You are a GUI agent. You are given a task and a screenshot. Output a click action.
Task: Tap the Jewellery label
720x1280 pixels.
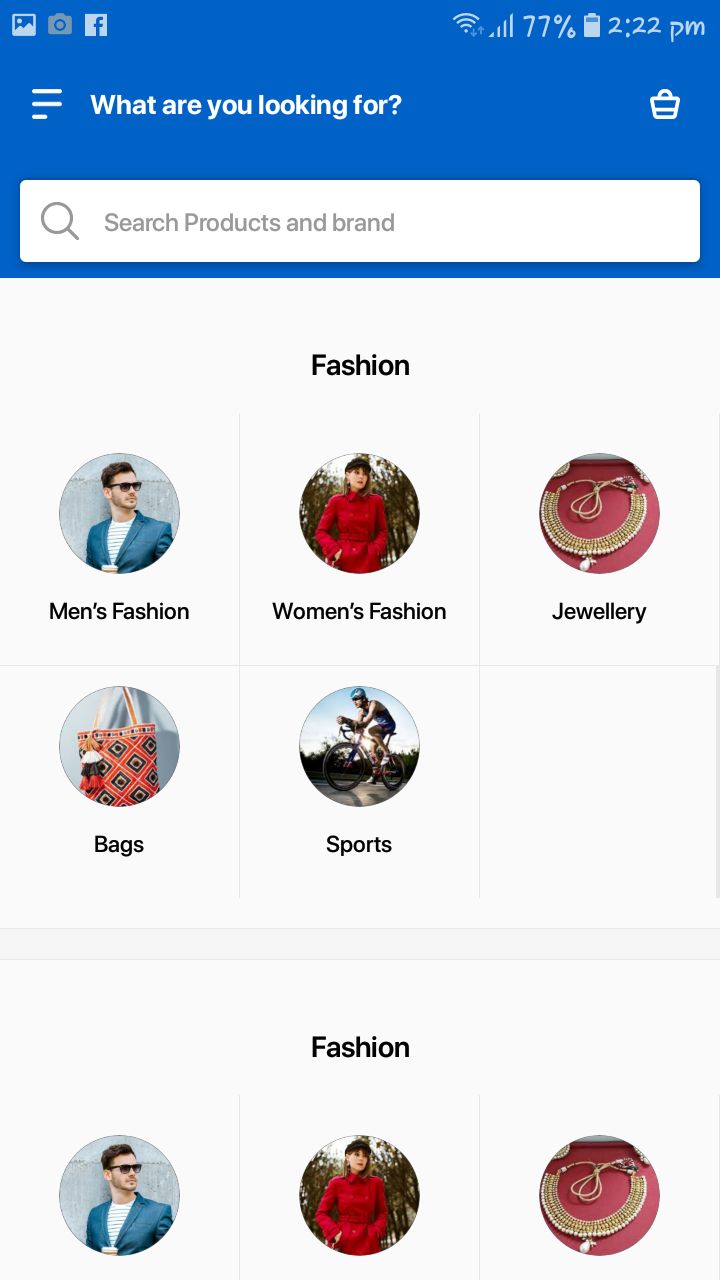coord(599,611)
